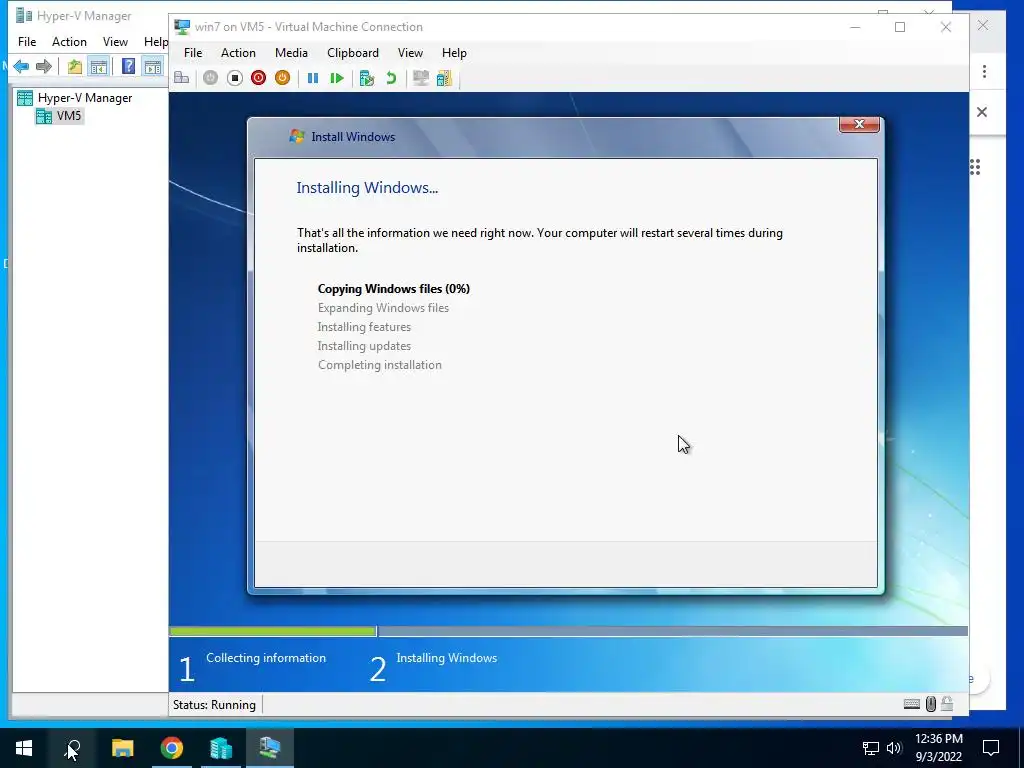
Task: Click Virtual Machine Connection taskbar button
Action: [270, 748]
